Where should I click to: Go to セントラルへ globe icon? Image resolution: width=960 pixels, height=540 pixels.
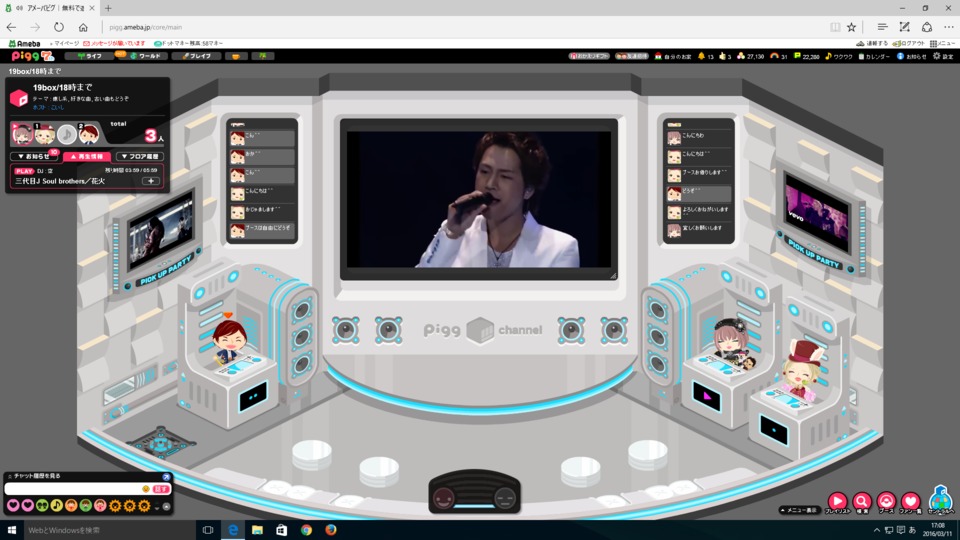tap(940, 500)
